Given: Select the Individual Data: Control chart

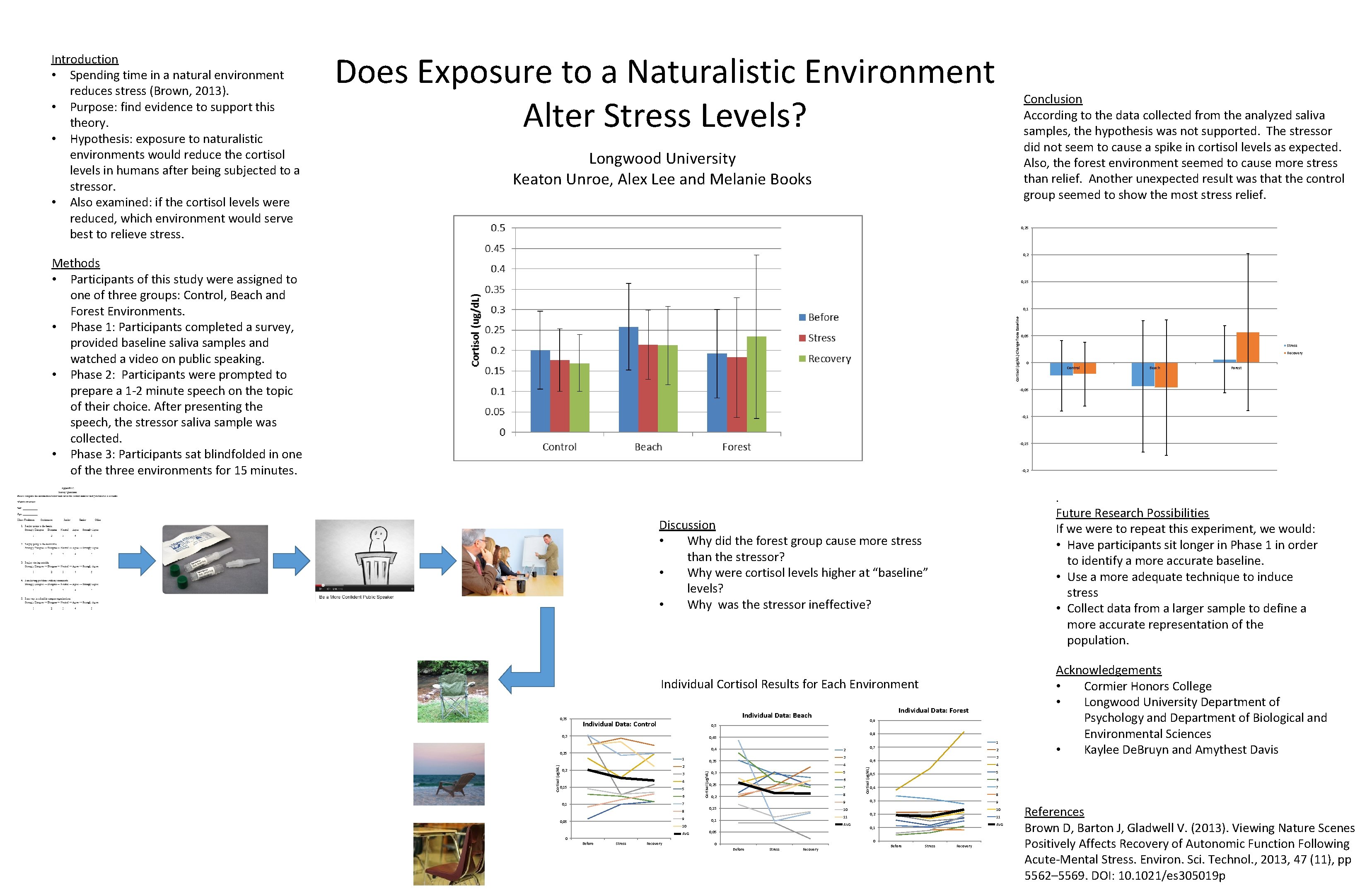Looking at the screenshot, I should tap(623, 781).
